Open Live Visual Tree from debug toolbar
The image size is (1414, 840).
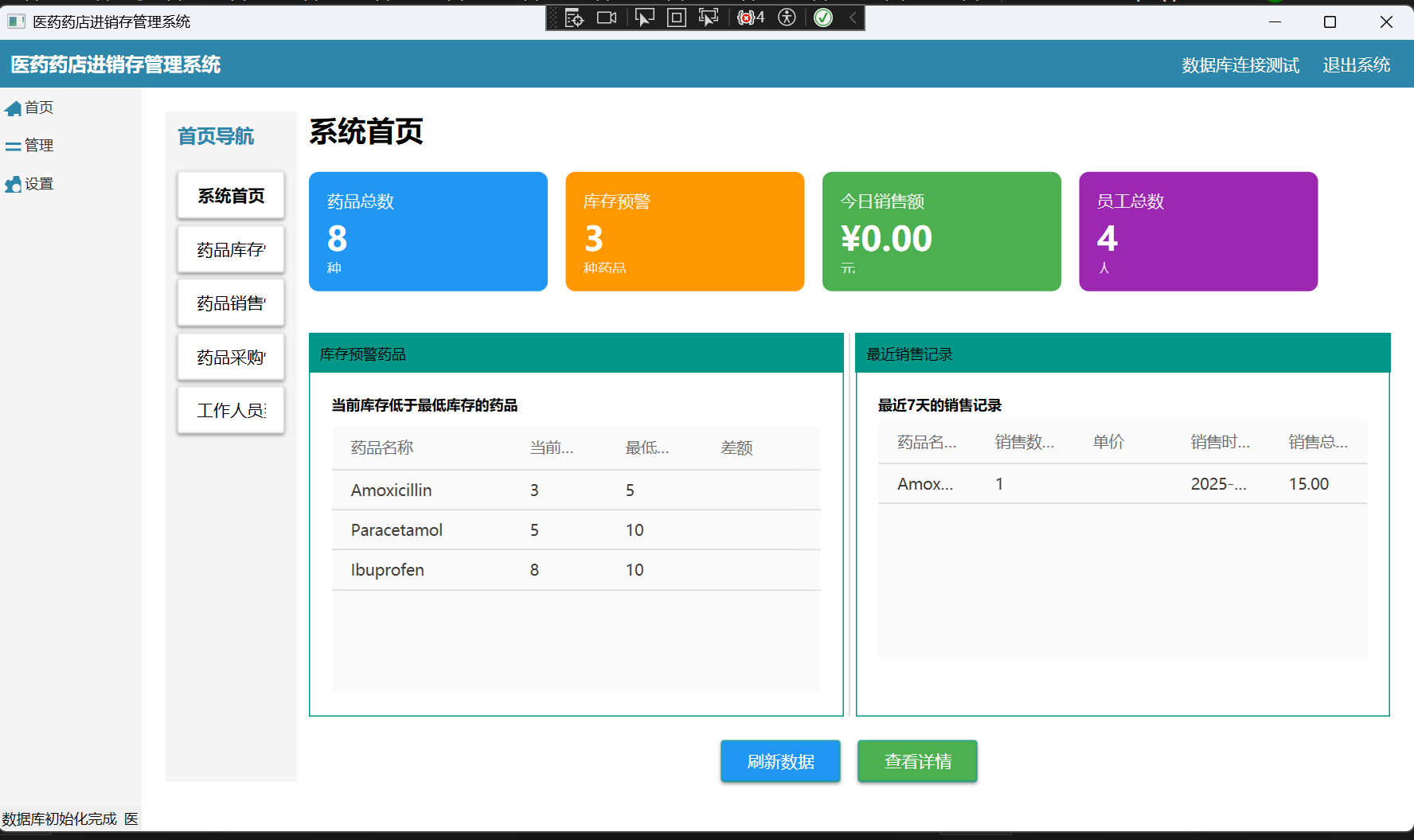tap(574, 18)
